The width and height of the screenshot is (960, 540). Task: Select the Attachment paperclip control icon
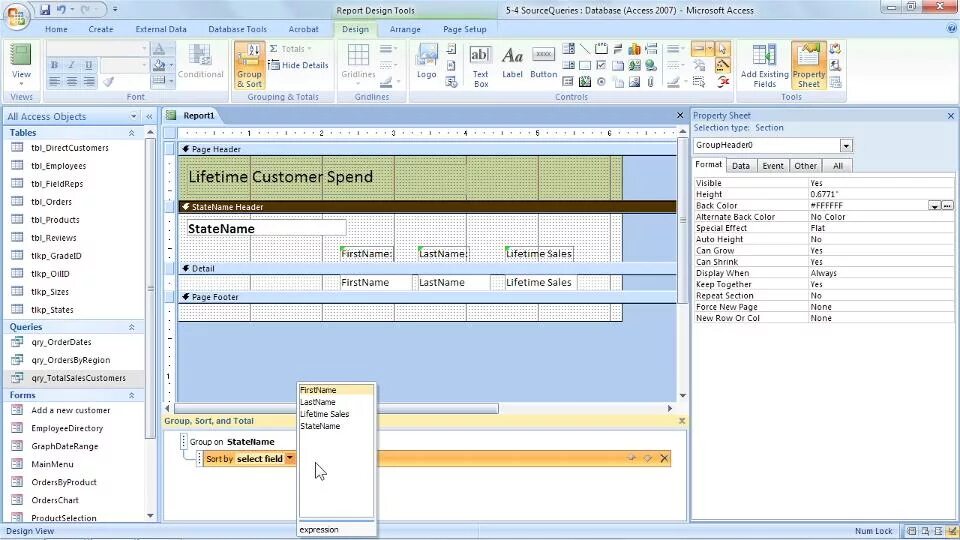pos(651,81)
